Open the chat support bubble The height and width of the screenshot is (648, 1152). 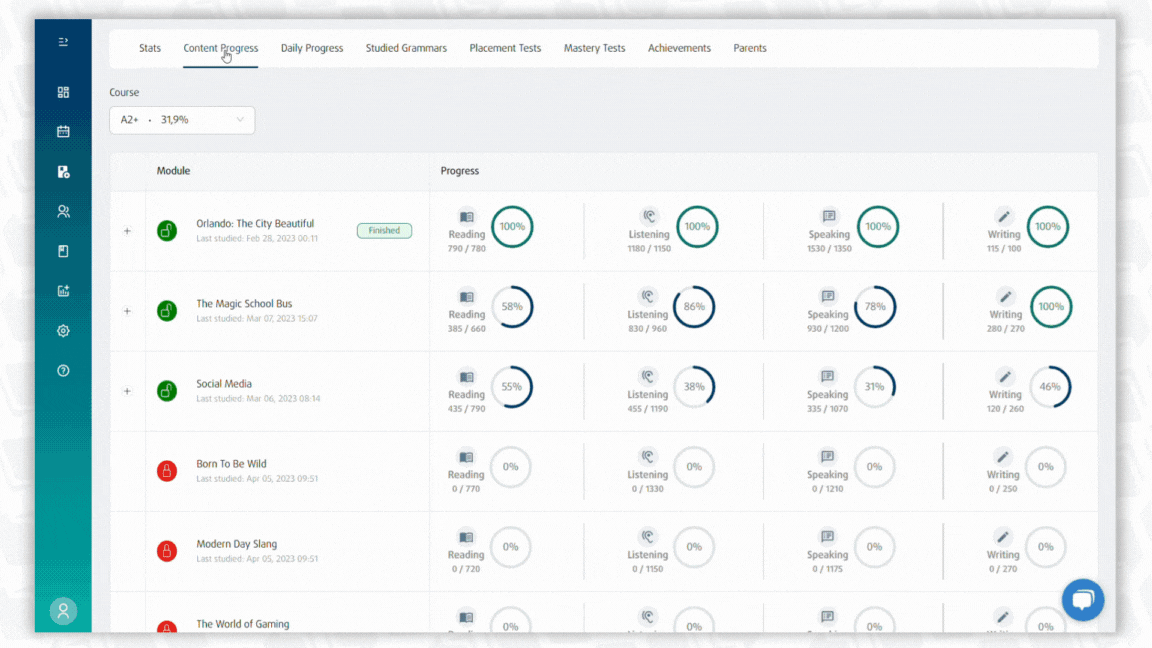1083,600
